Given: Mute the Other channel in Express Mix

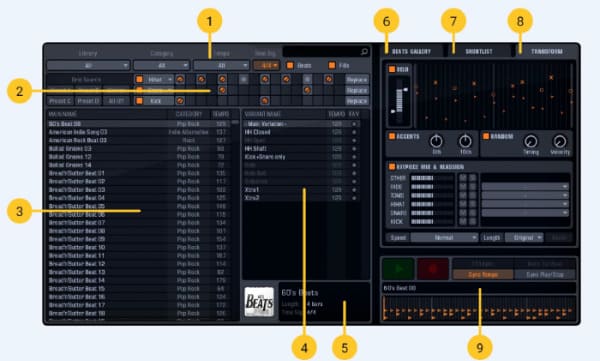Looking at the screenshot, I should point(463,178).
